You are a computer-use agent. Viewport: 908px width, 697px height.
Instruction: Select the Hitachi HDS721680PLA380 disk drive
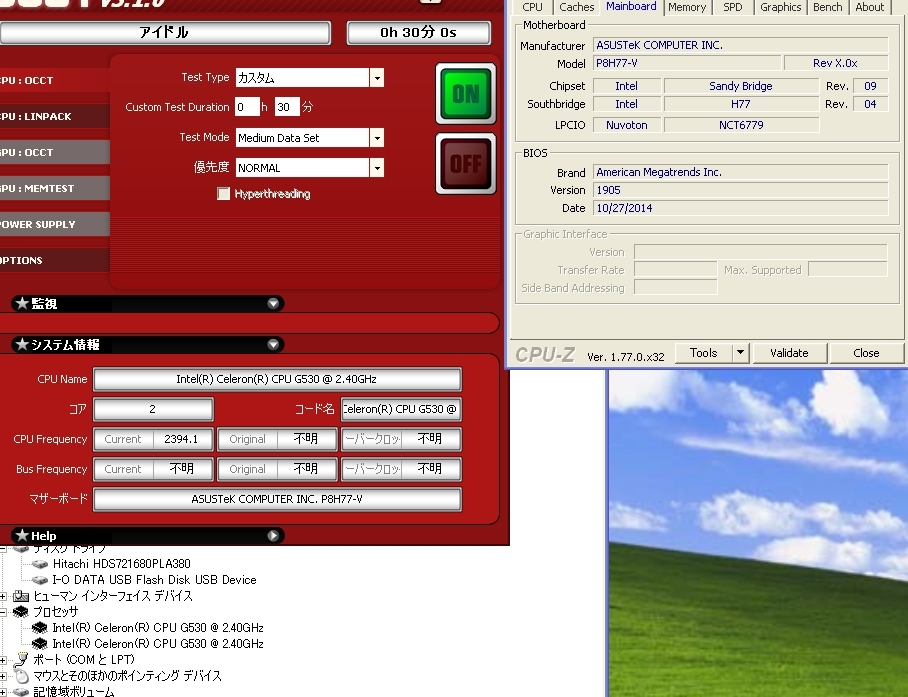[121, 564]
